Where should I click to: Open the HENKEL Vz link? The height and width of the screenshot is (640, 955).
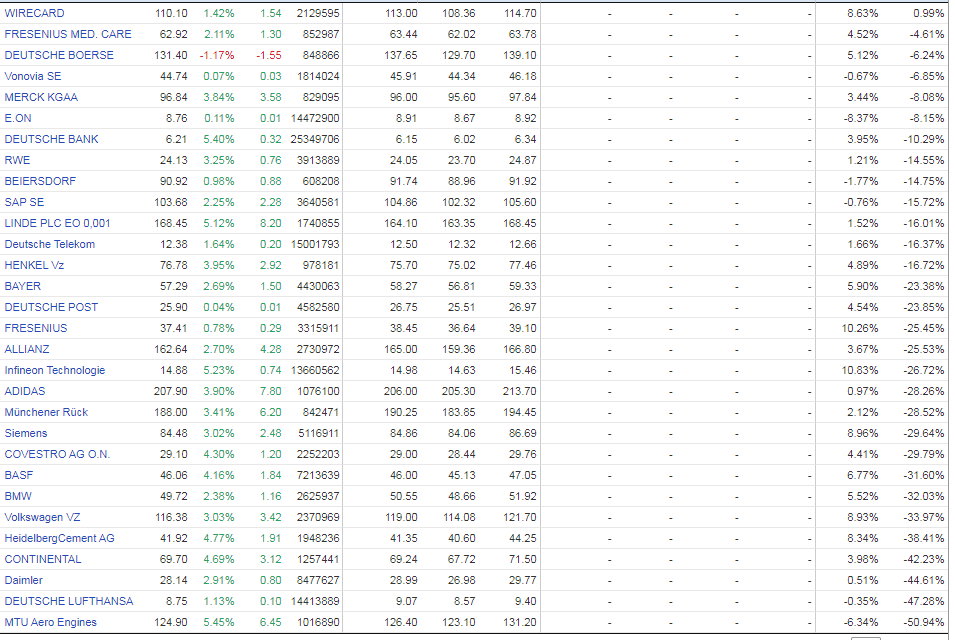(34, 265)
